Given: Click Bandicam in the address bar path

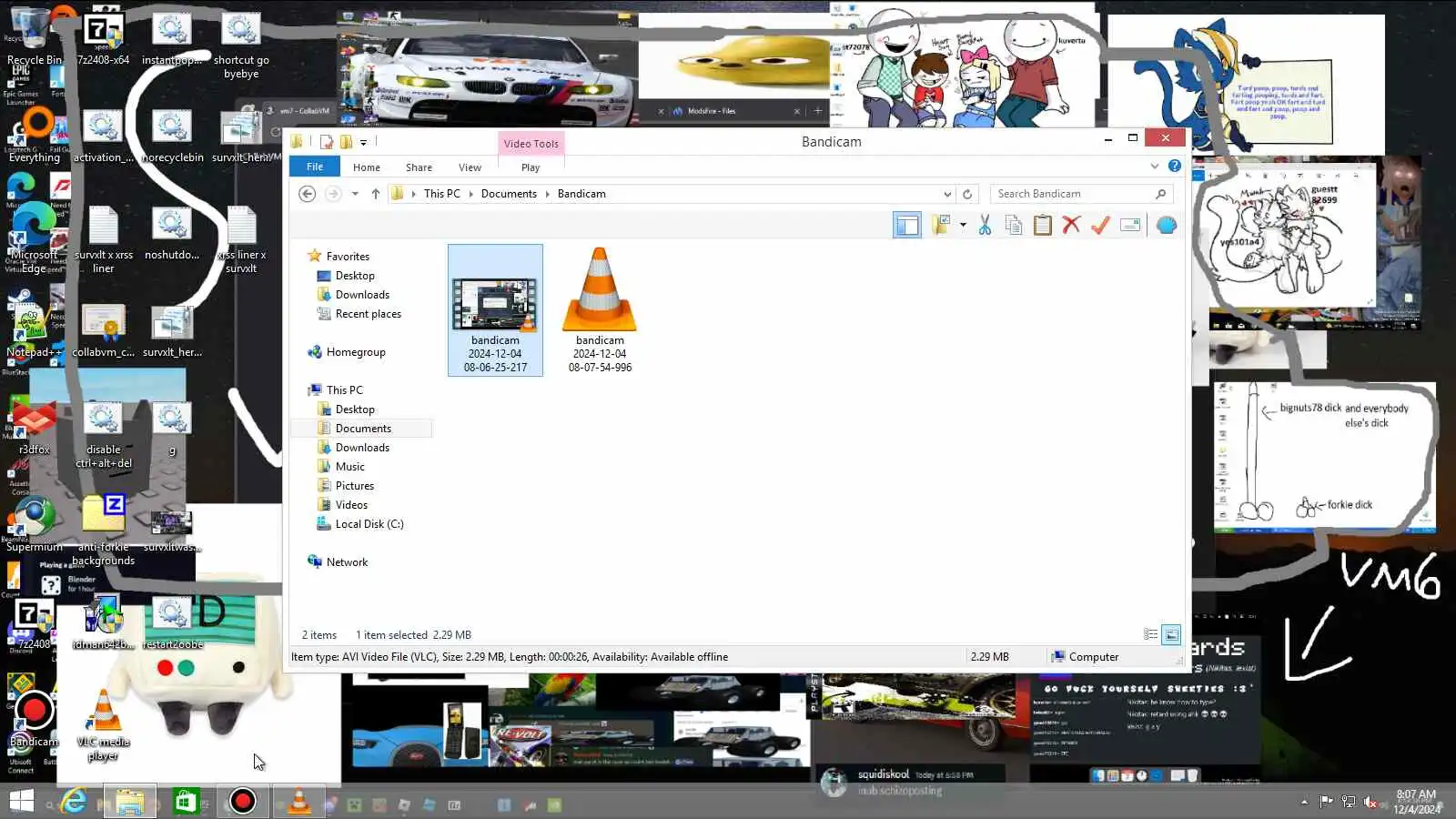Looking at the screenshot, I should [581, 194].
